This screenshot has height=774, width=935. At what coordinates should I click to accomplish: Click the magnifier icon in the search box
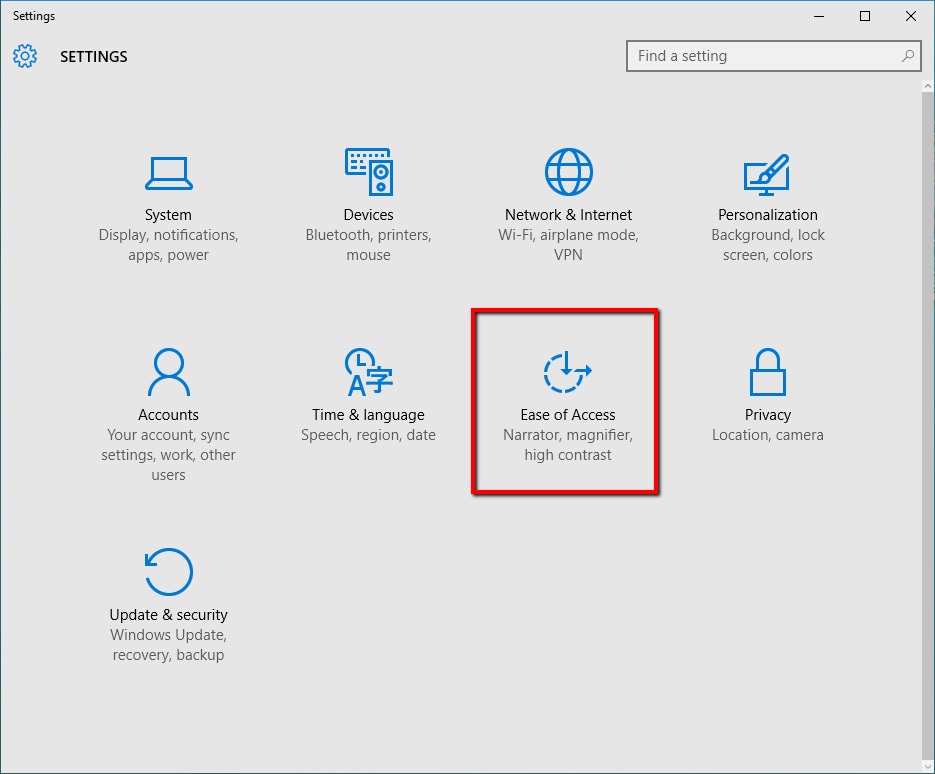coord(908,56)
